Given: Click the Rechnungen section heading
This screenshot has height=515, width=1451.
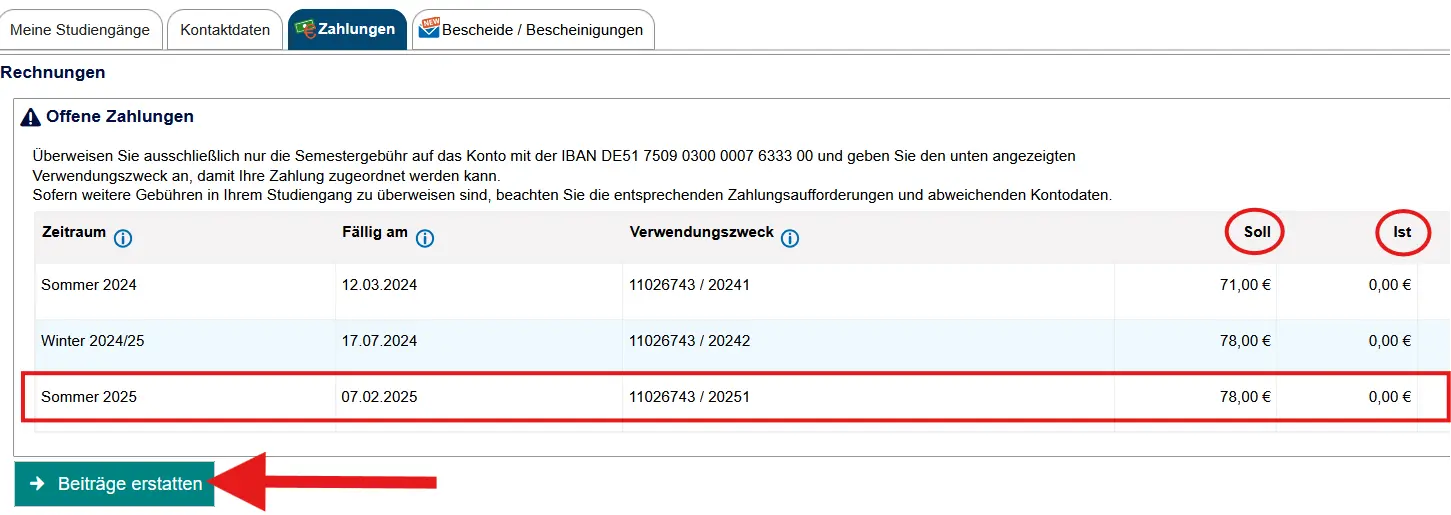Looking at the screenshot, I should [x=53, y=72].
